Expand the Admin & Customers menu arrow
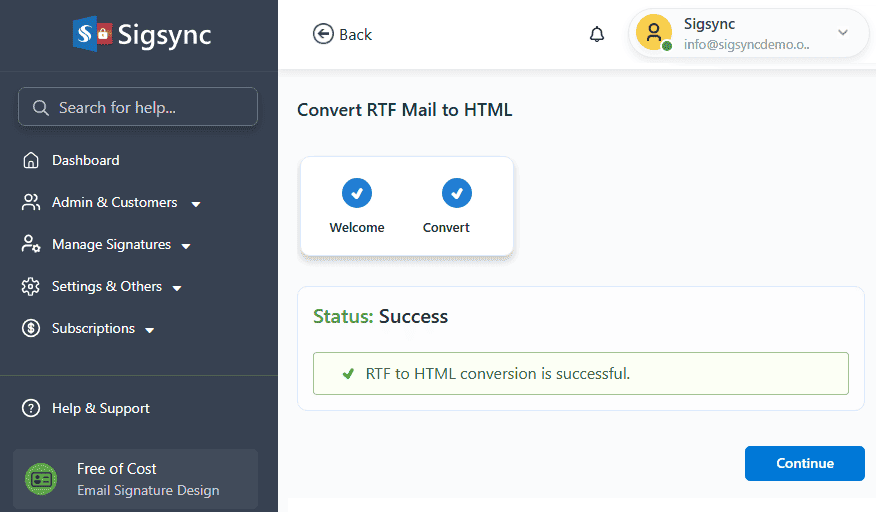 coord(196,204)
